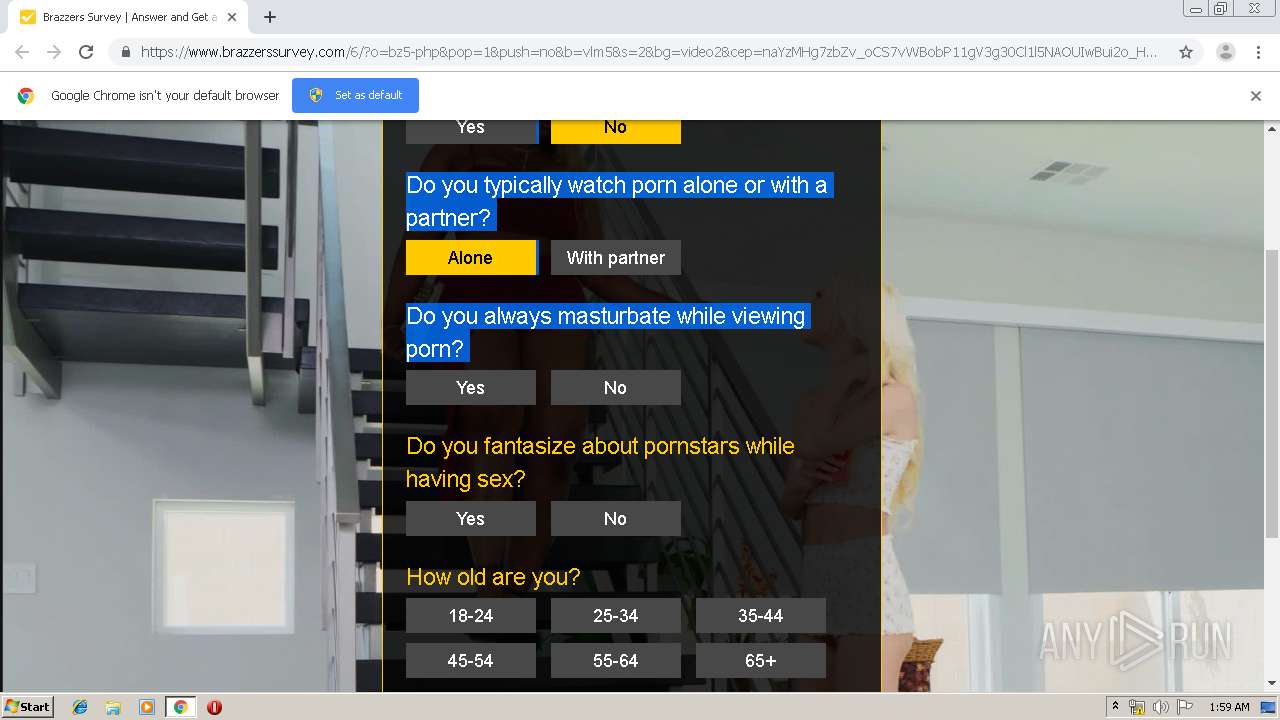Open the Chrome profile avatar menu

[x=1225, y=52]
